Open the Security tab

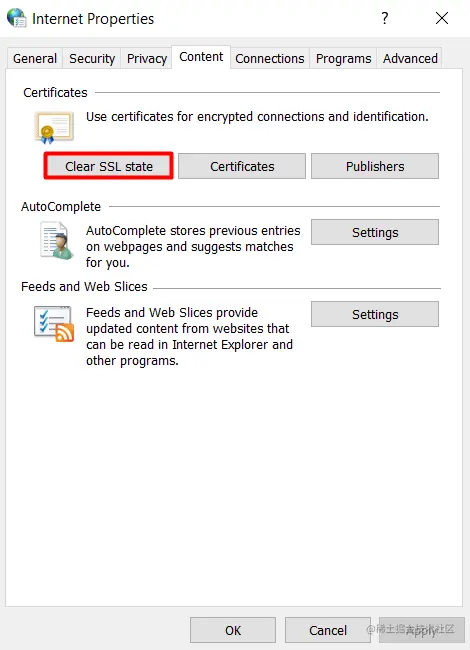pyautogui.click(x=92, y=58)
